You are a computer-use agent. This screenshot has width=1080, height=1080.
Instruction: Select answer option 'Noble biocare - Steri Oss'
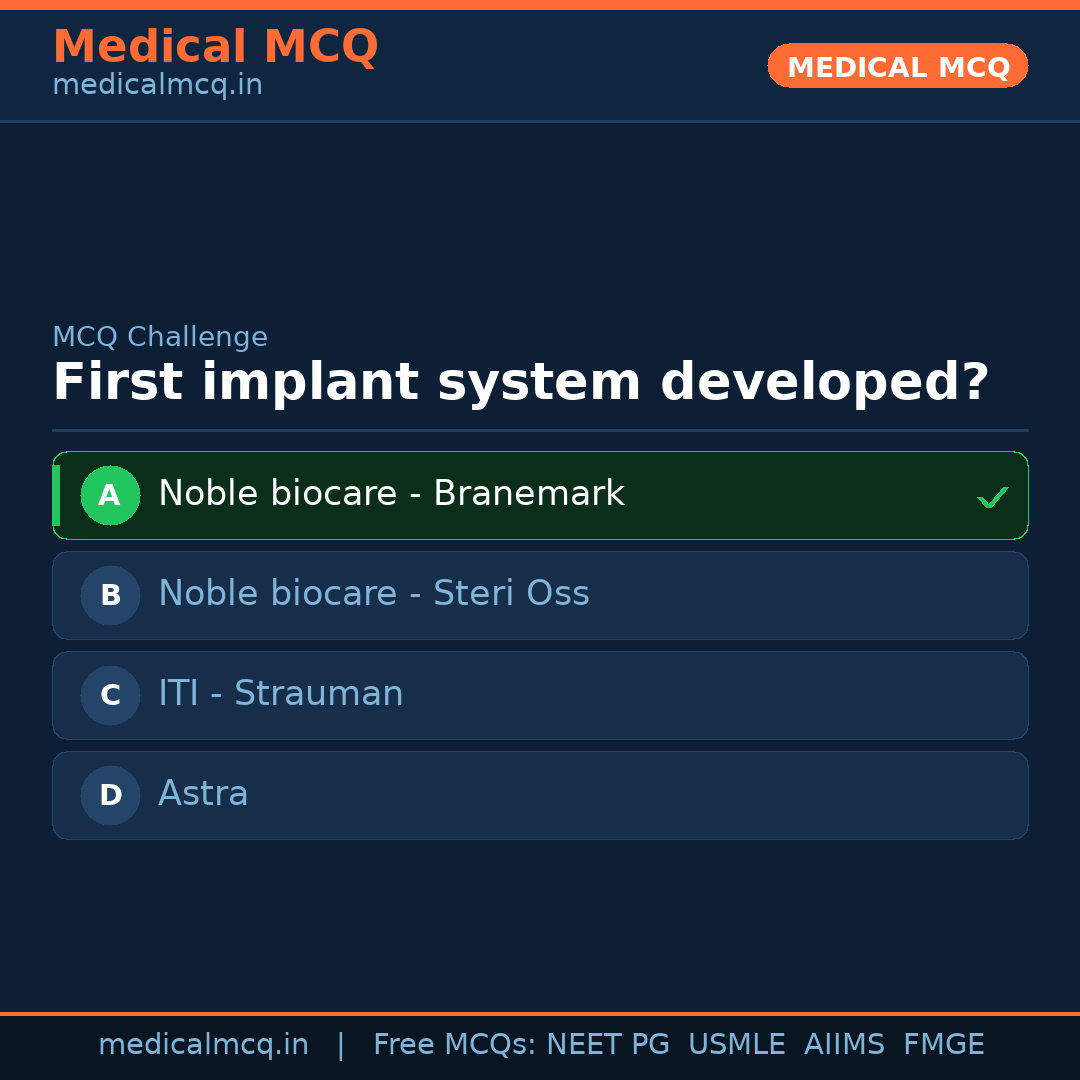373,593
